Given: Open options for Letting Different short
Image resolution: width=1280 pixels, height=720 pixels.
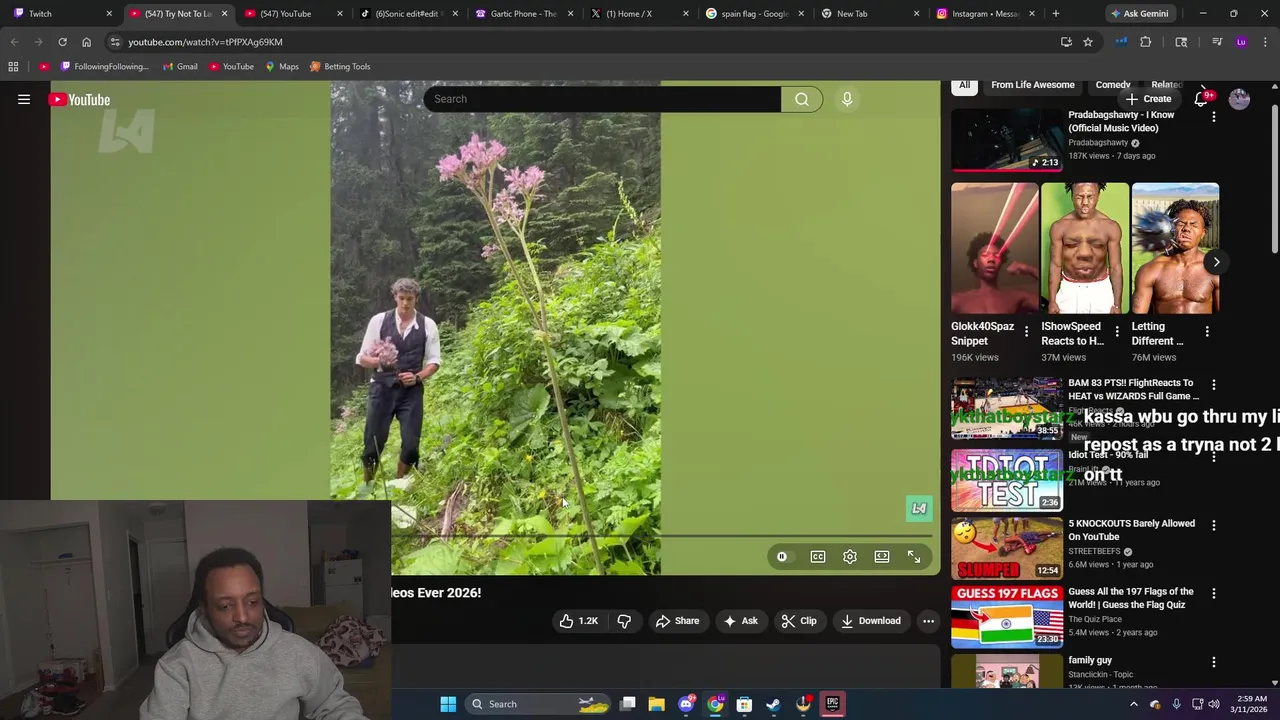Looking at the screenshot, I should click(x=1207, y=331).
